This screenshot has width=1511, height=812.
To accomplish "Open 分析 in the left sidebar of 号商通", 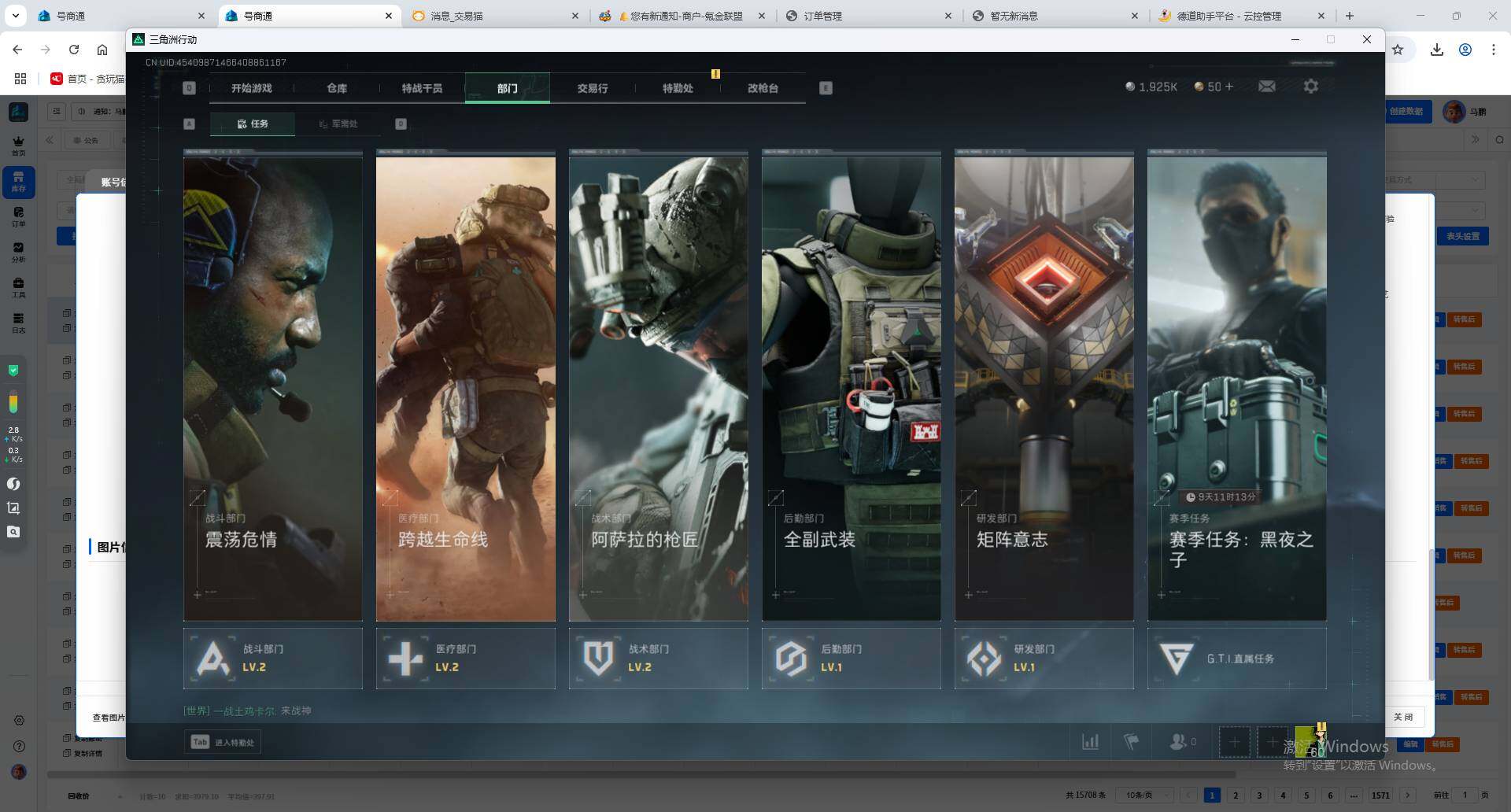I will 18,252.
